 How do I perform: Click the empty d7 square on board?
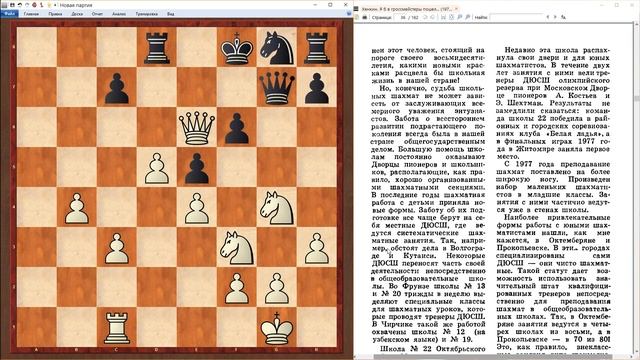pyautogui.click(x=157, y=88)
